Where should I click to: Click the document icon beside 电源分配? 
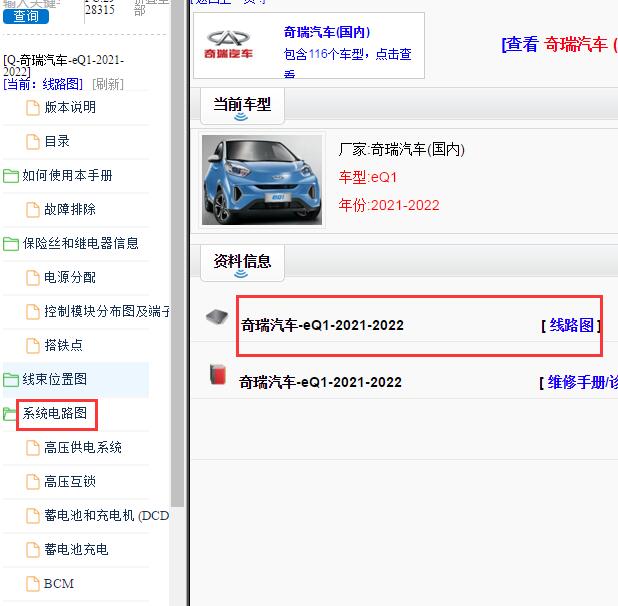pos(33,278)
